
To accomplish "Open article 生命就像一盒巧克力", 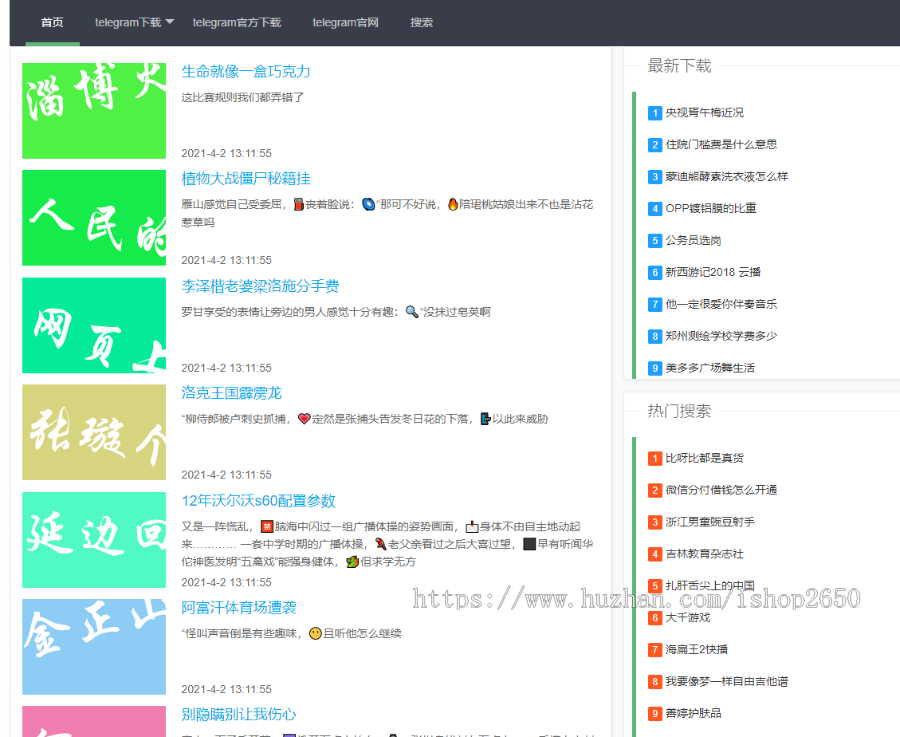I will [x=246, y=72].
